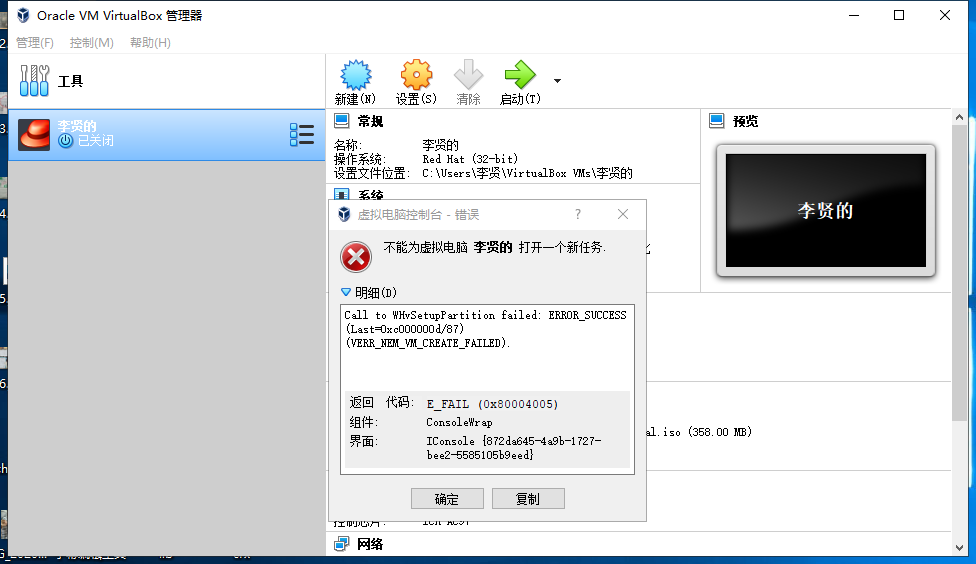Click E_FAIL (0x80004005) return code
This screenshot has width=976, height=564.
(492, 404)
